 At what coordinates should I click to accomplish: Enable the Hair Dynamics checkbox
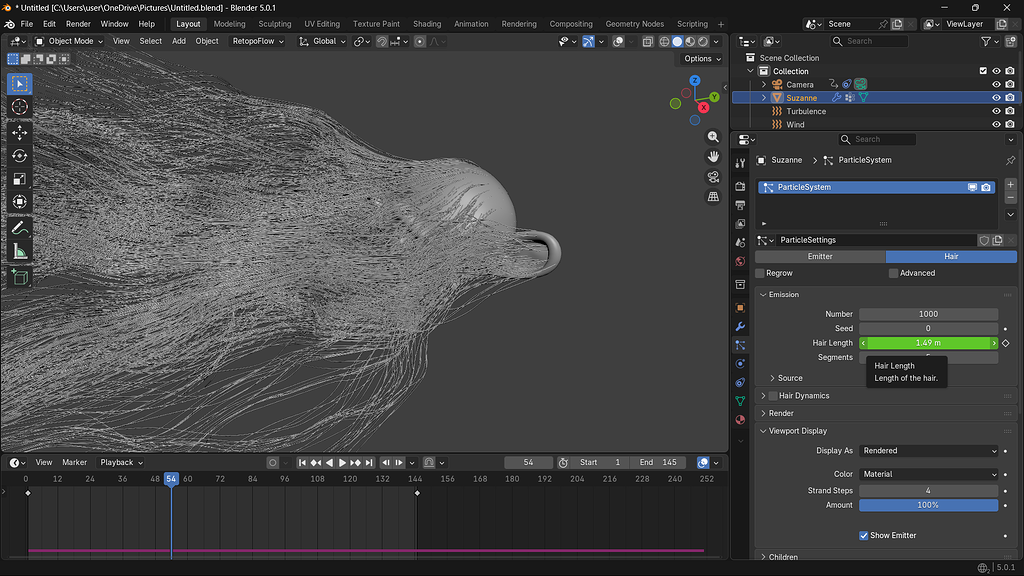pyautogui.click(x=773, y=396)
